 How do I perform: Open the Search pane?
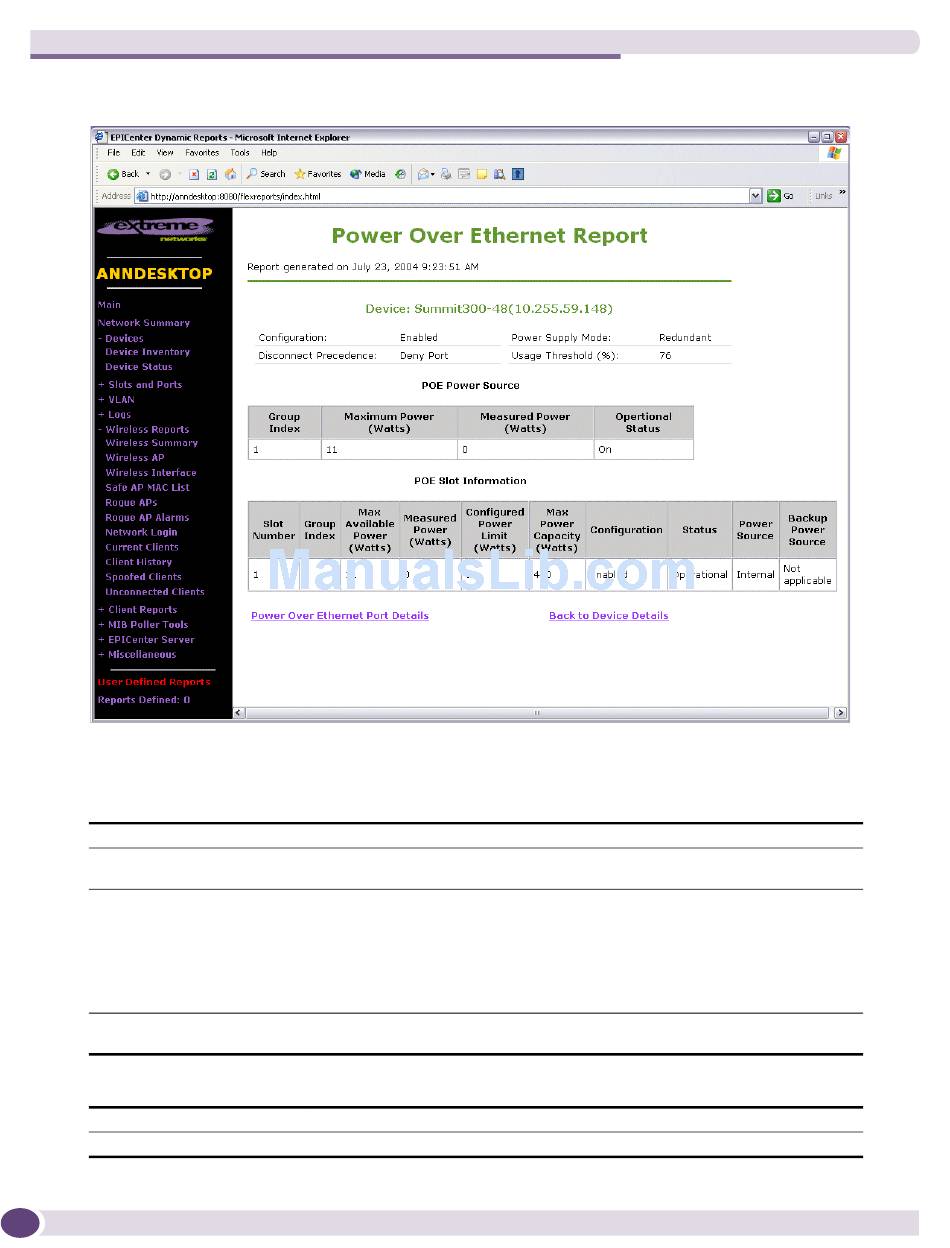click(x=266, y=174)
